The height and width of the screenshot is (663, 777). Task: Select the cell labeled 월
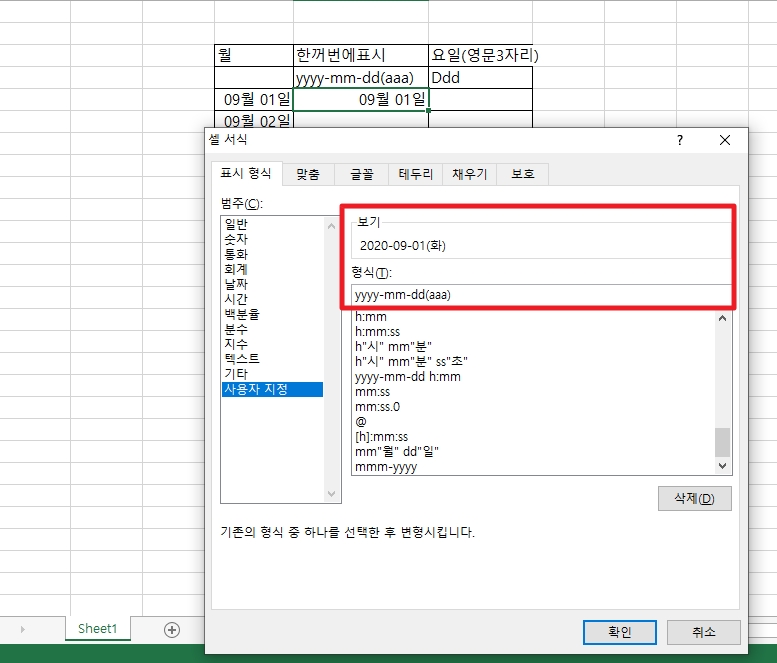(254, 55)
